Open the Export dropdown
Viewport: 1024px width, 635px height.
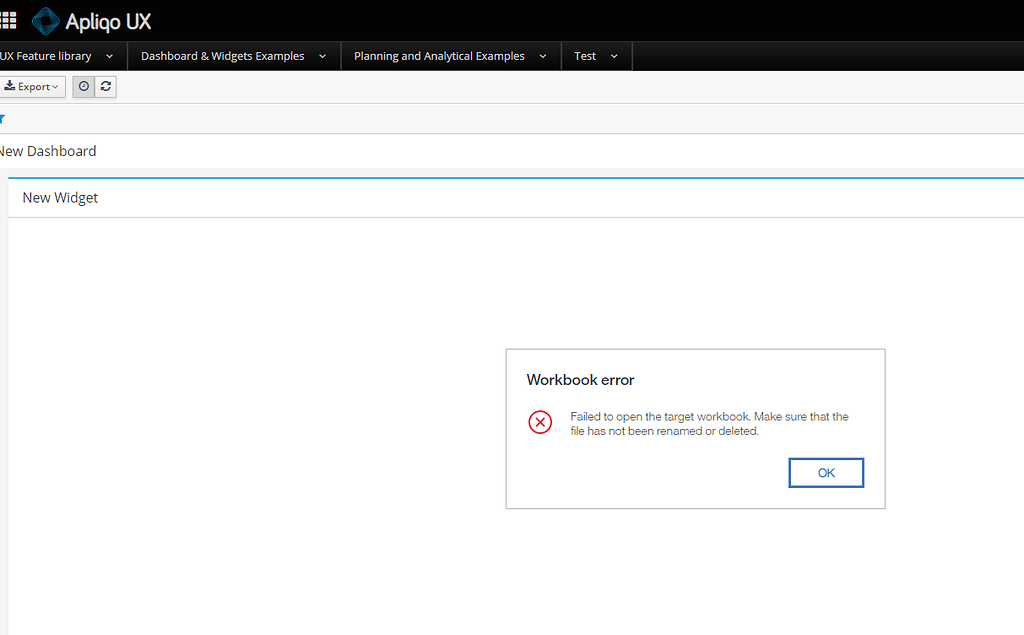32,87
